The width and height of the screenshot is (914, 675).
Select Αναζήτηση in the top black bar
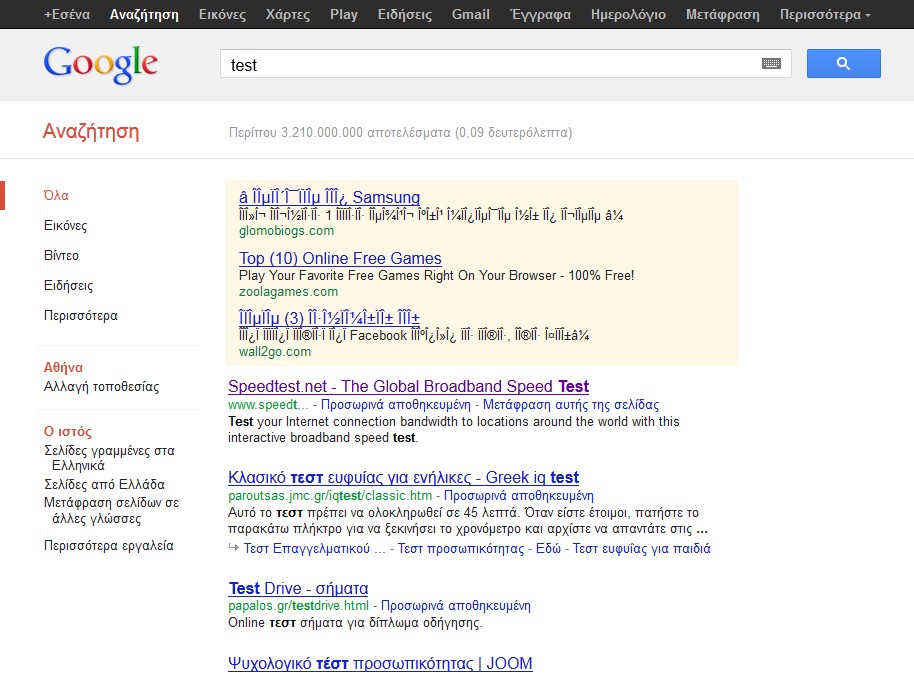click(x=144, y=15)
